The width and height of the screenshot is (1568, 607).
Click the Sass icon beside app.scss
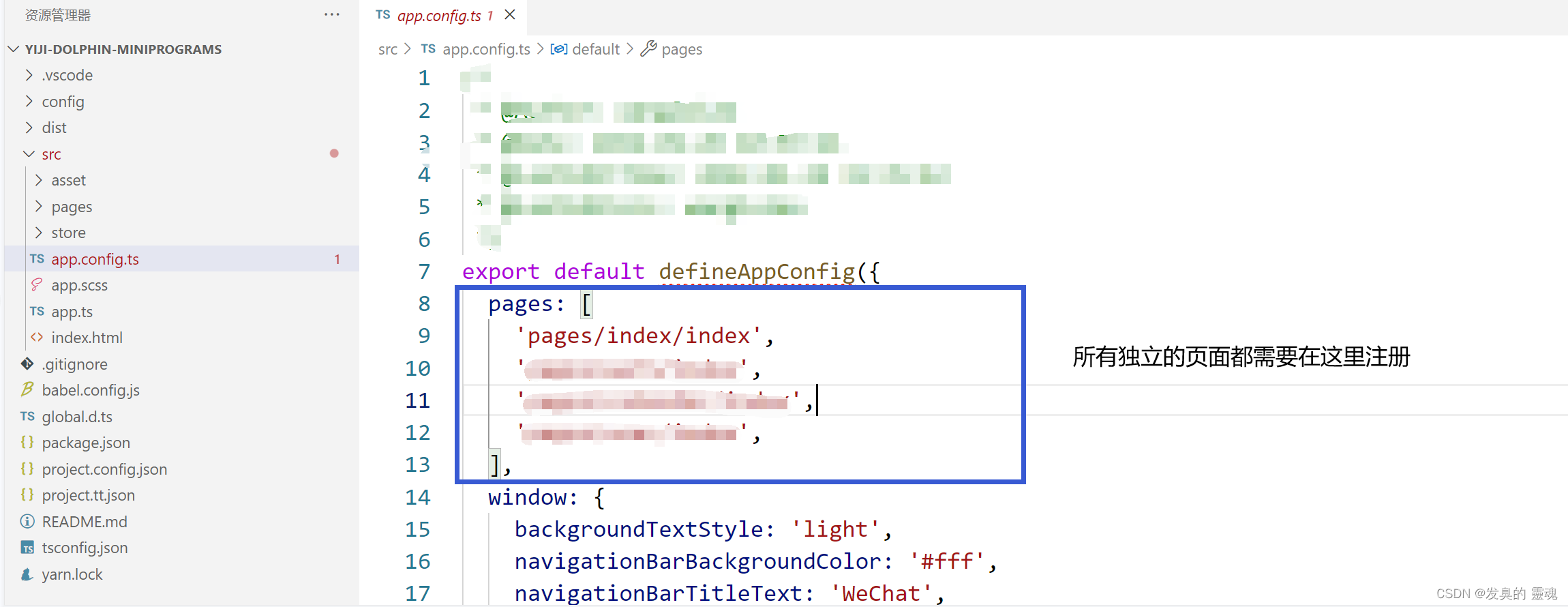[x=37, y=285]
